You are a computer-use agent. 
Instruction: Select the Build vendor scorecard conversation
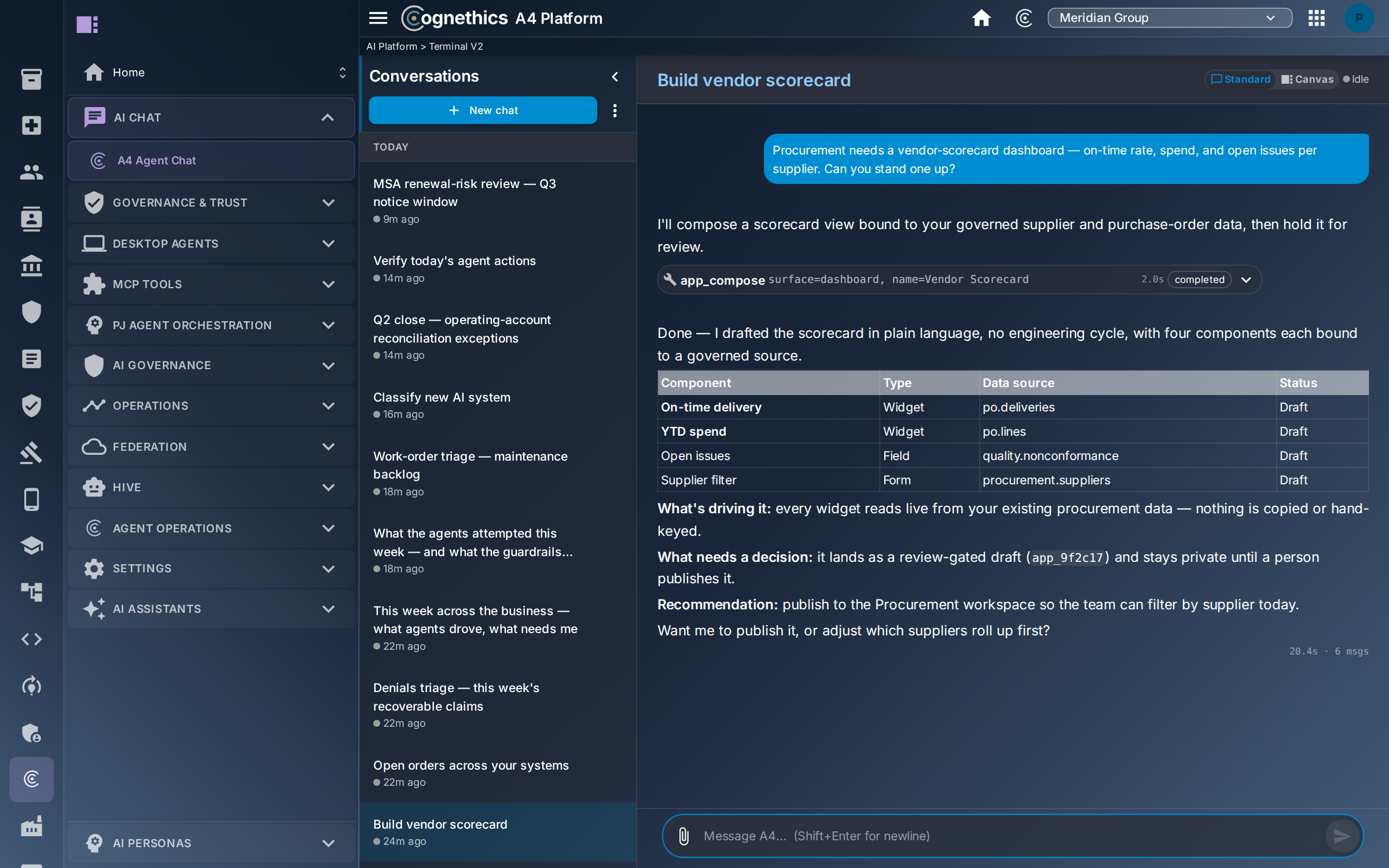click(x=498, y=832)
